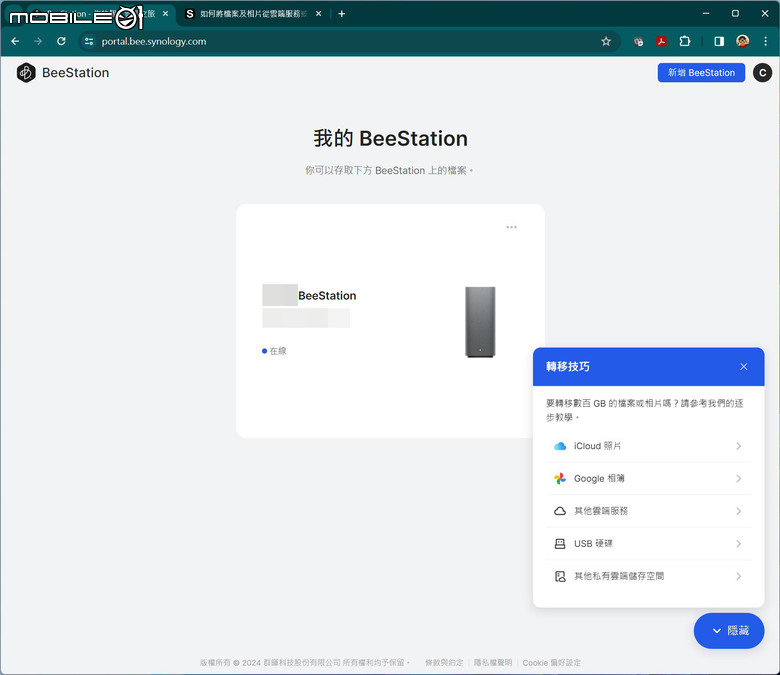Click the extension icon left of Acrobat

638,41
